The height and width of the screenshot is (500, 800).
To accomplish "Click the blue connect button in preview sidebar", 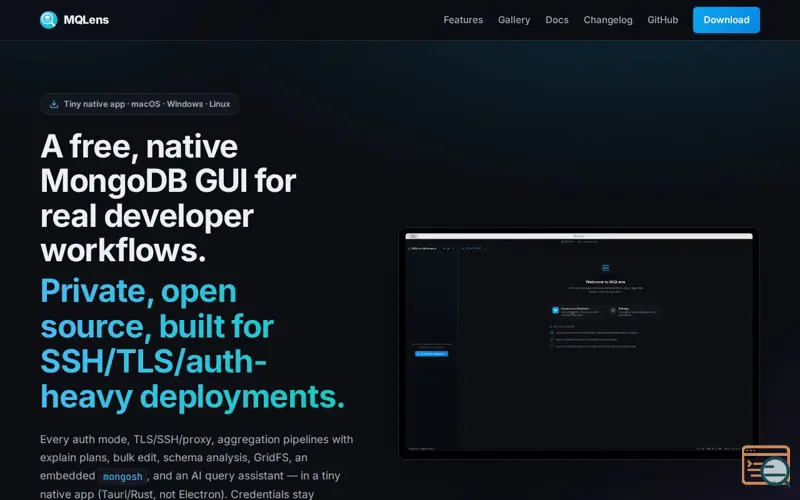I will coord(431,354).
